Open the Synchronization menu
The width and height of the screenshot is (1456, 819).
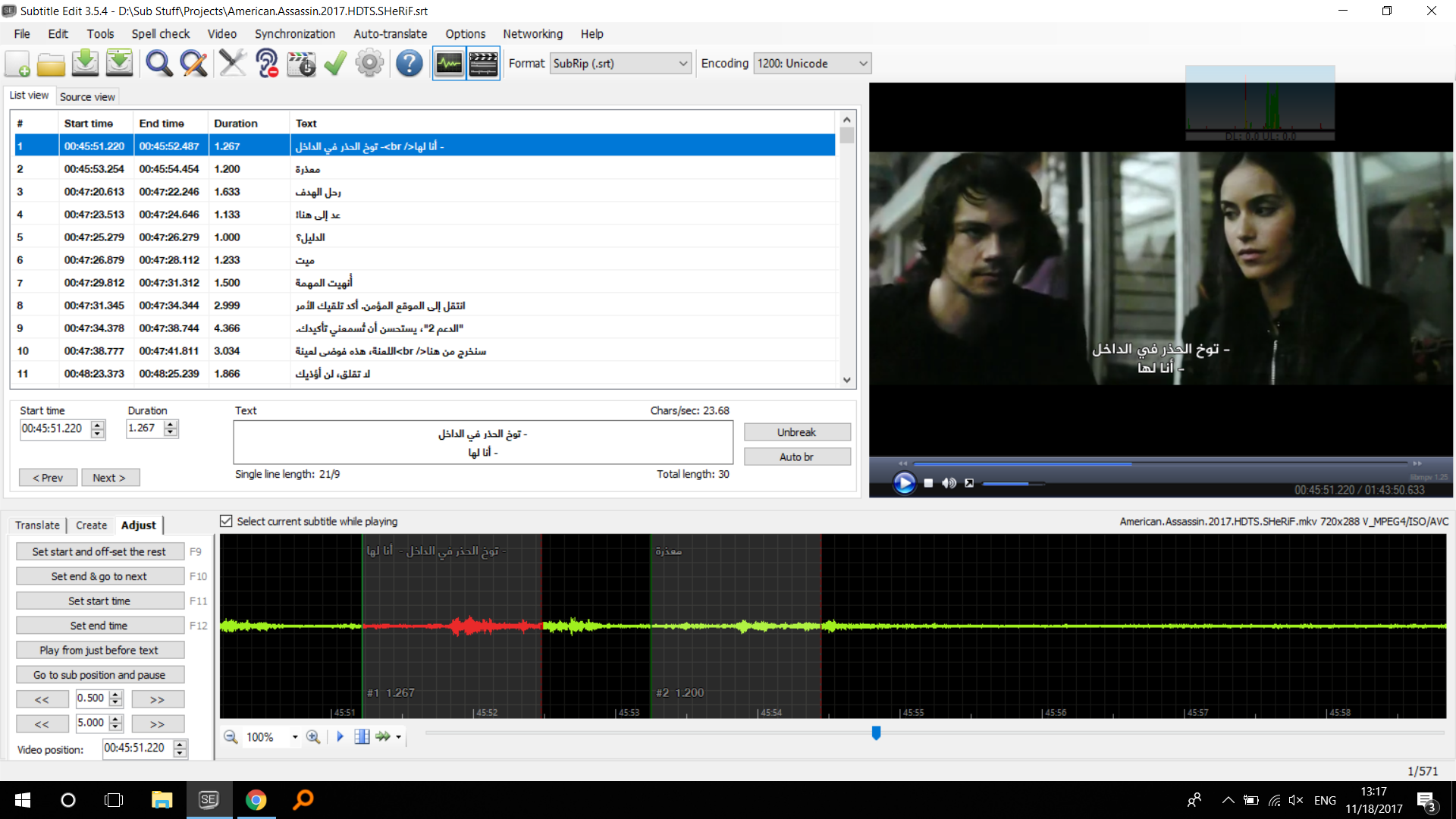click(294, 33)
